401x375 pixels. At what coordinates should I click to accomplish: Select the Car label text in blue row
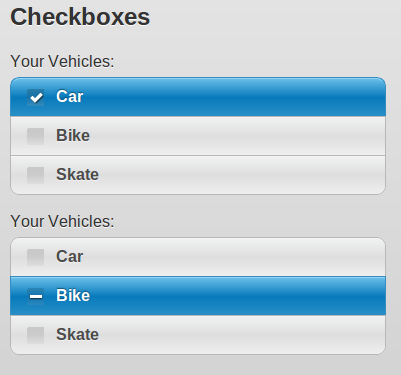(70, 97)
